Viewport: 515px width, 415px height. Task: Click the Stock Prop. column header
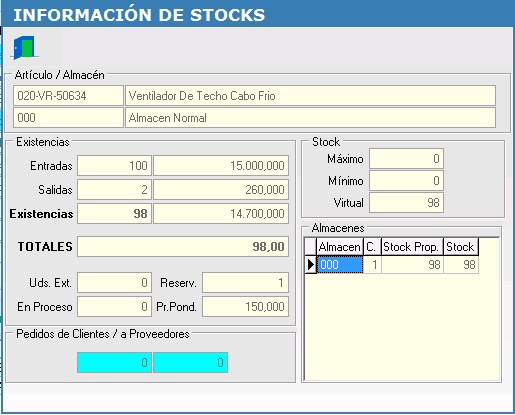[412, 247]
